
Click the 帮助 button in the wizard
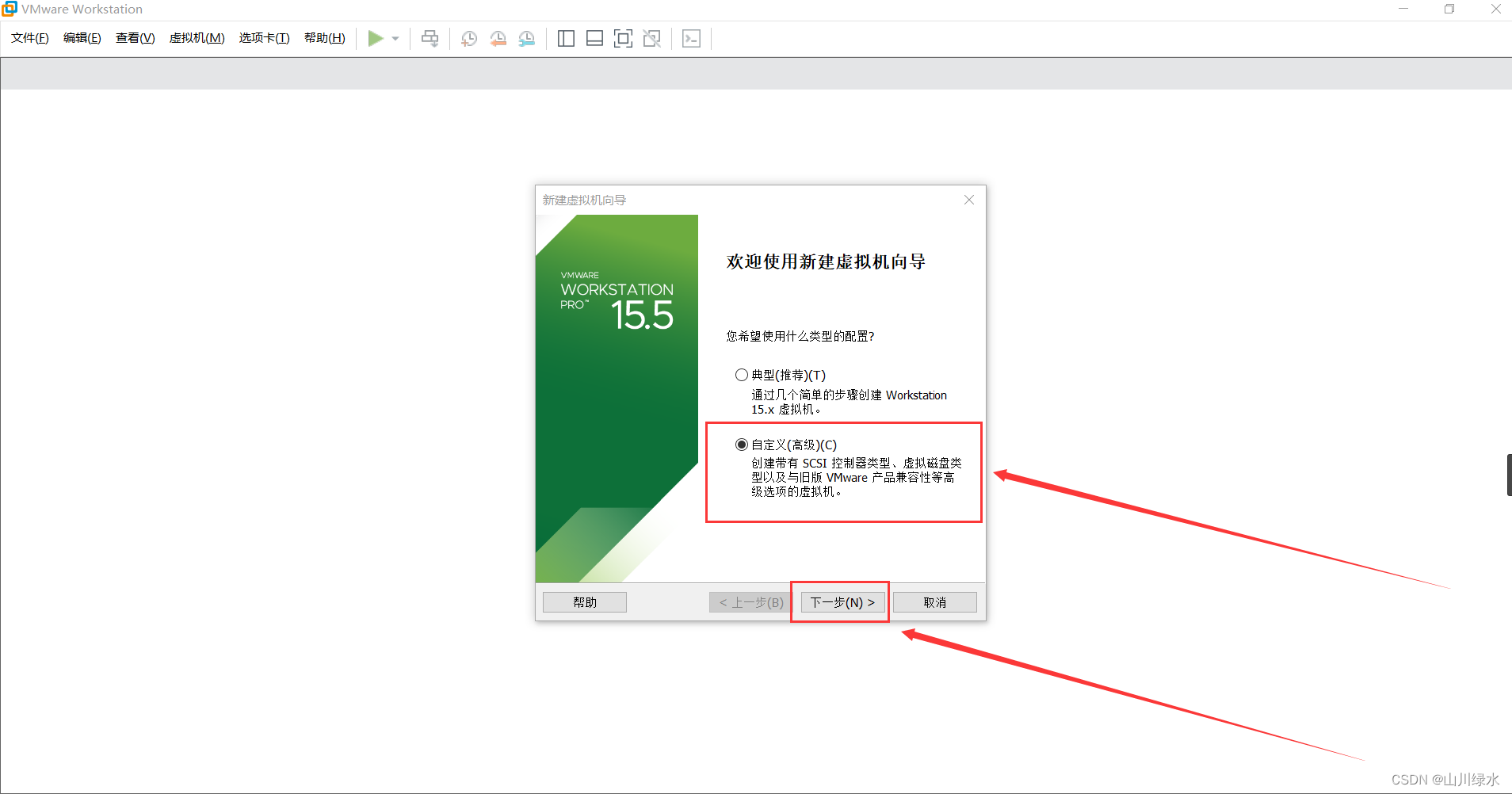584,601
